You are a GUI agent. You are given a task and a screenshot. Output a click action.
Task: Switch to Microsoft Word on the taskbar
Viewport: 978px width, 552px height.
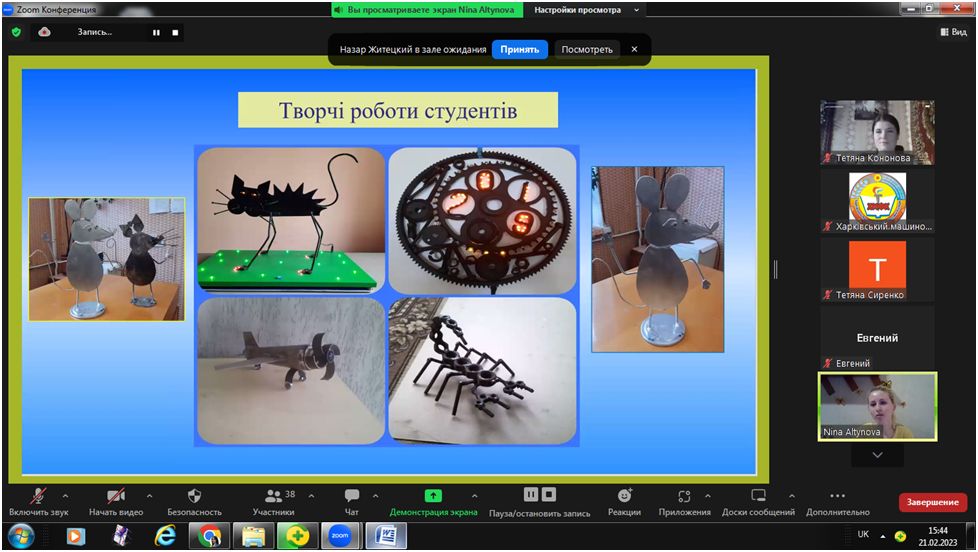pyautogui.click(x=387, y=536)
